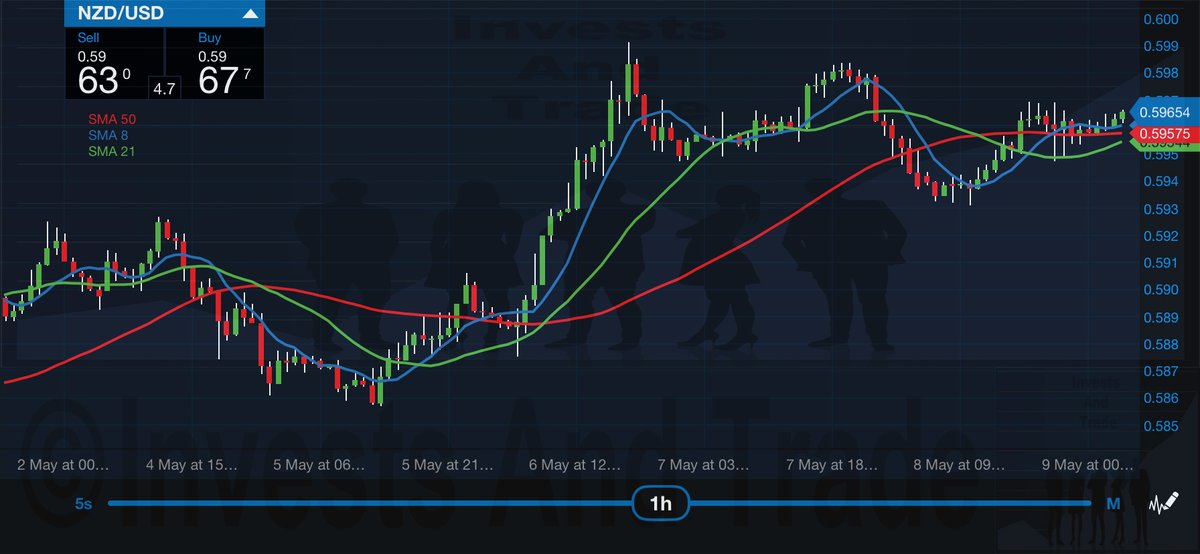1200x554 pixels.
Task: Click the 0.598 price axis label
Action: pos(1160,74)
